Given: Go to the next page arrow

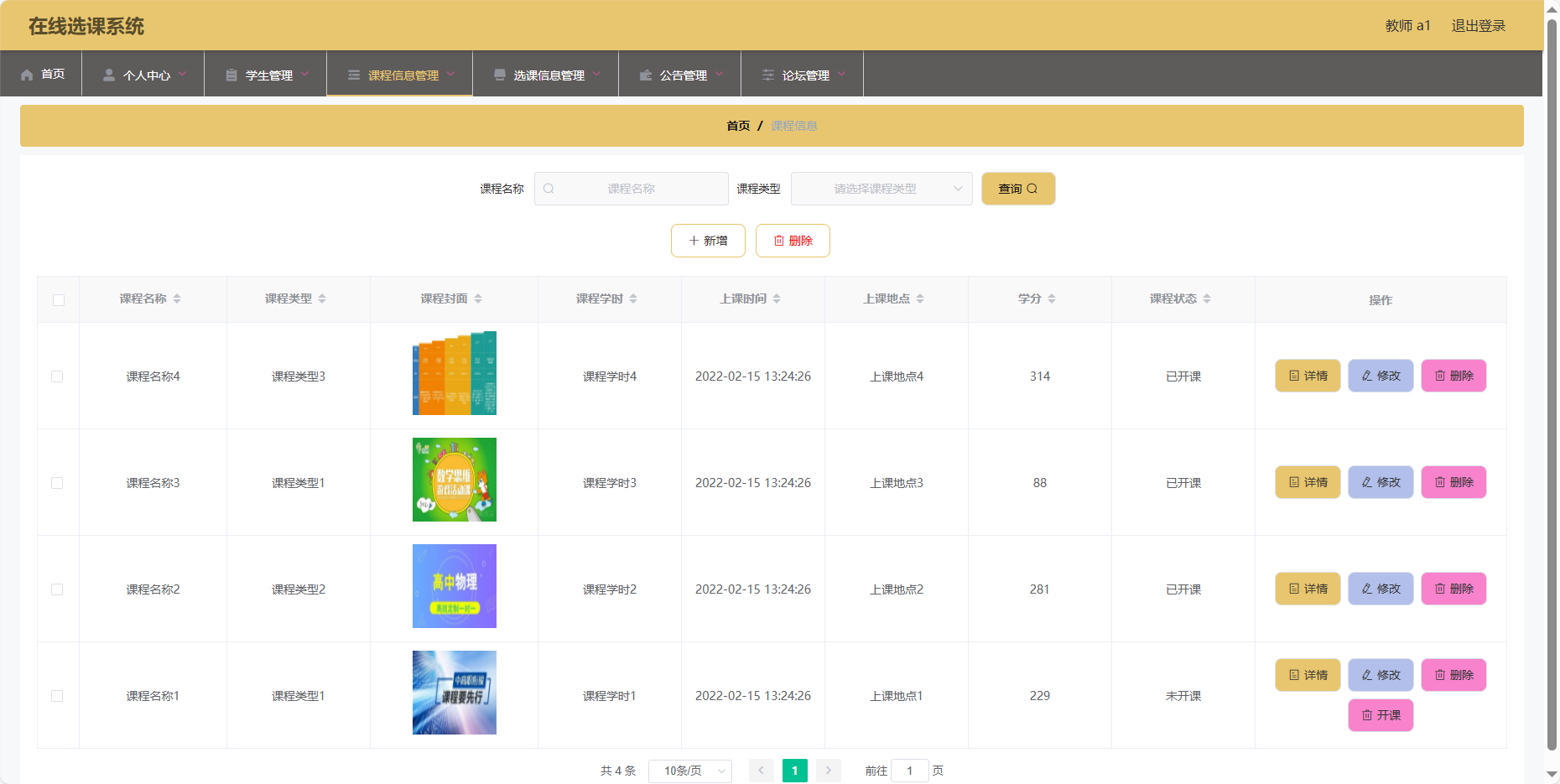Looking at the screenshot, I should 829,771.
